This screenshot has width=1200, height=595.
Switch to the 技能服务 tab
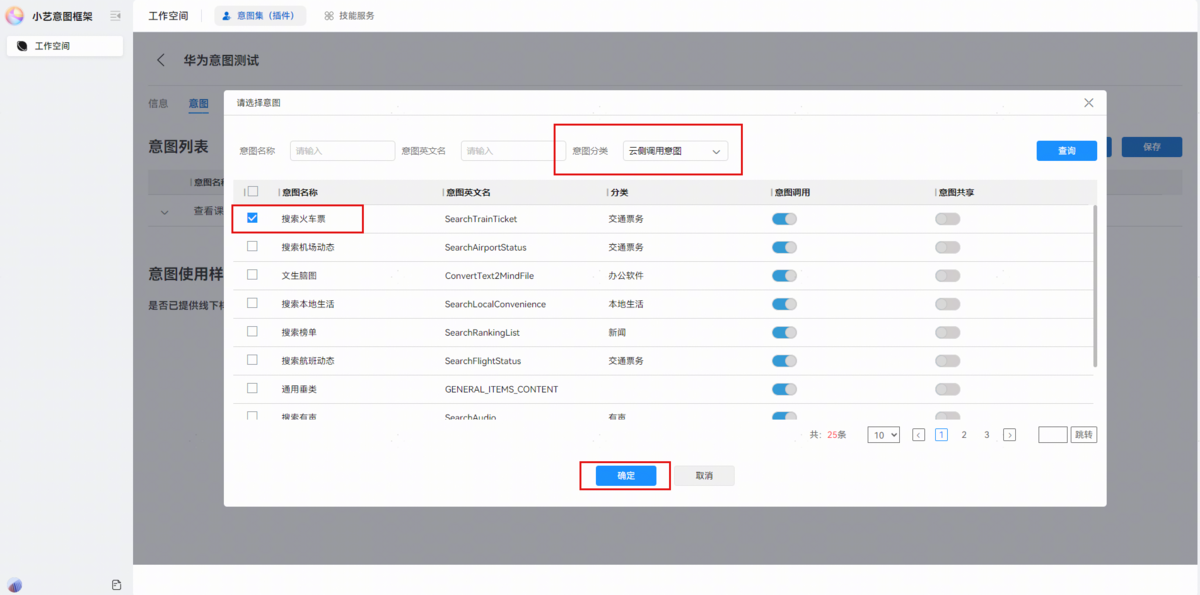tap(349, 16)
